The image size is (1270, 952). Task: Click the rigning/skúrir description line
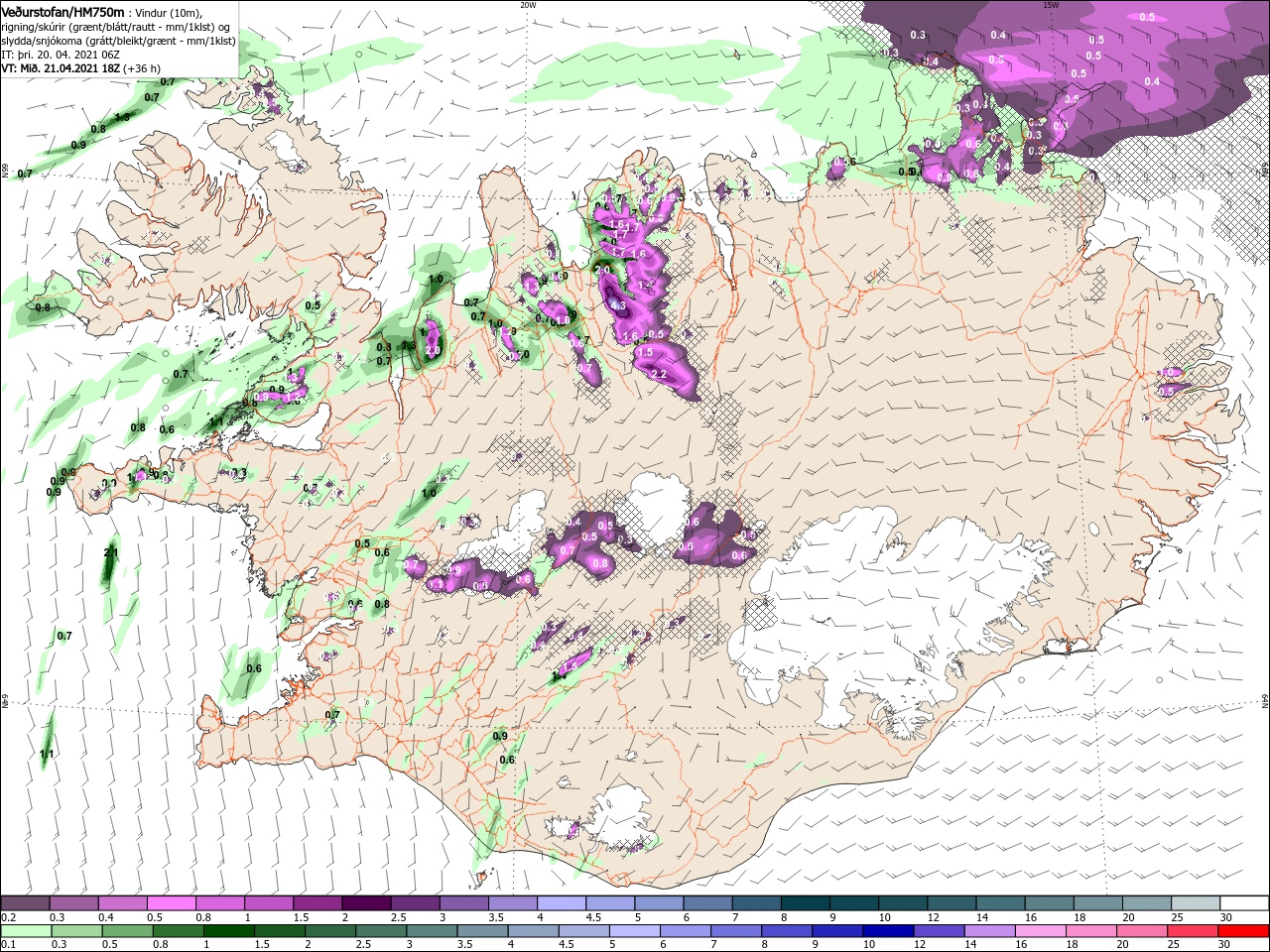tap(114, 27)
